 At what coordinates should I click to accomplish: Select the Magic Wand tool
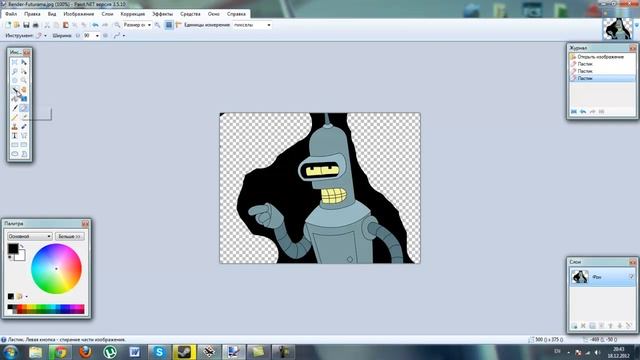[15, 90]
